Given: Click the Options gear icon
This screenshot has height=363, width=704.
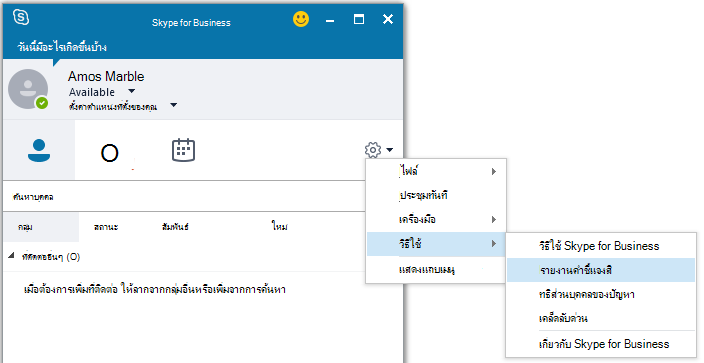Looking at the screenshot, I should click(373, 150).
